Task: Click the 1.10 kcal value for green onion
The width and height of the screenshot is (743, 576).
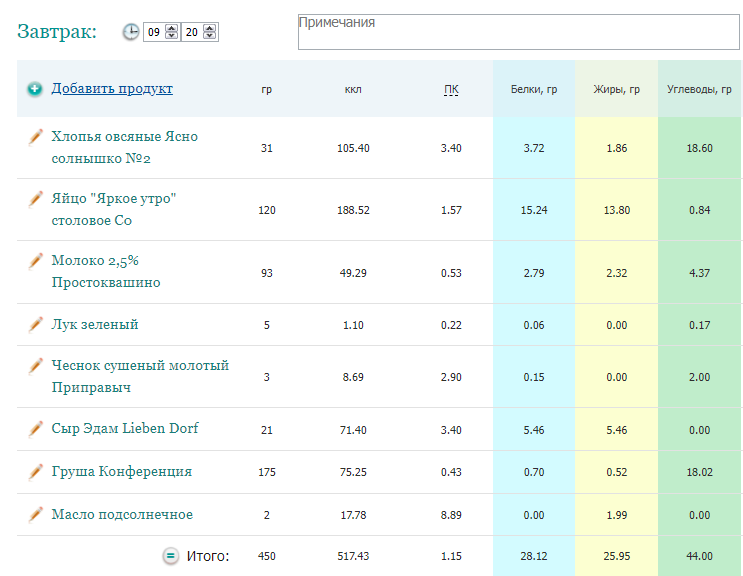Action: 353,325
